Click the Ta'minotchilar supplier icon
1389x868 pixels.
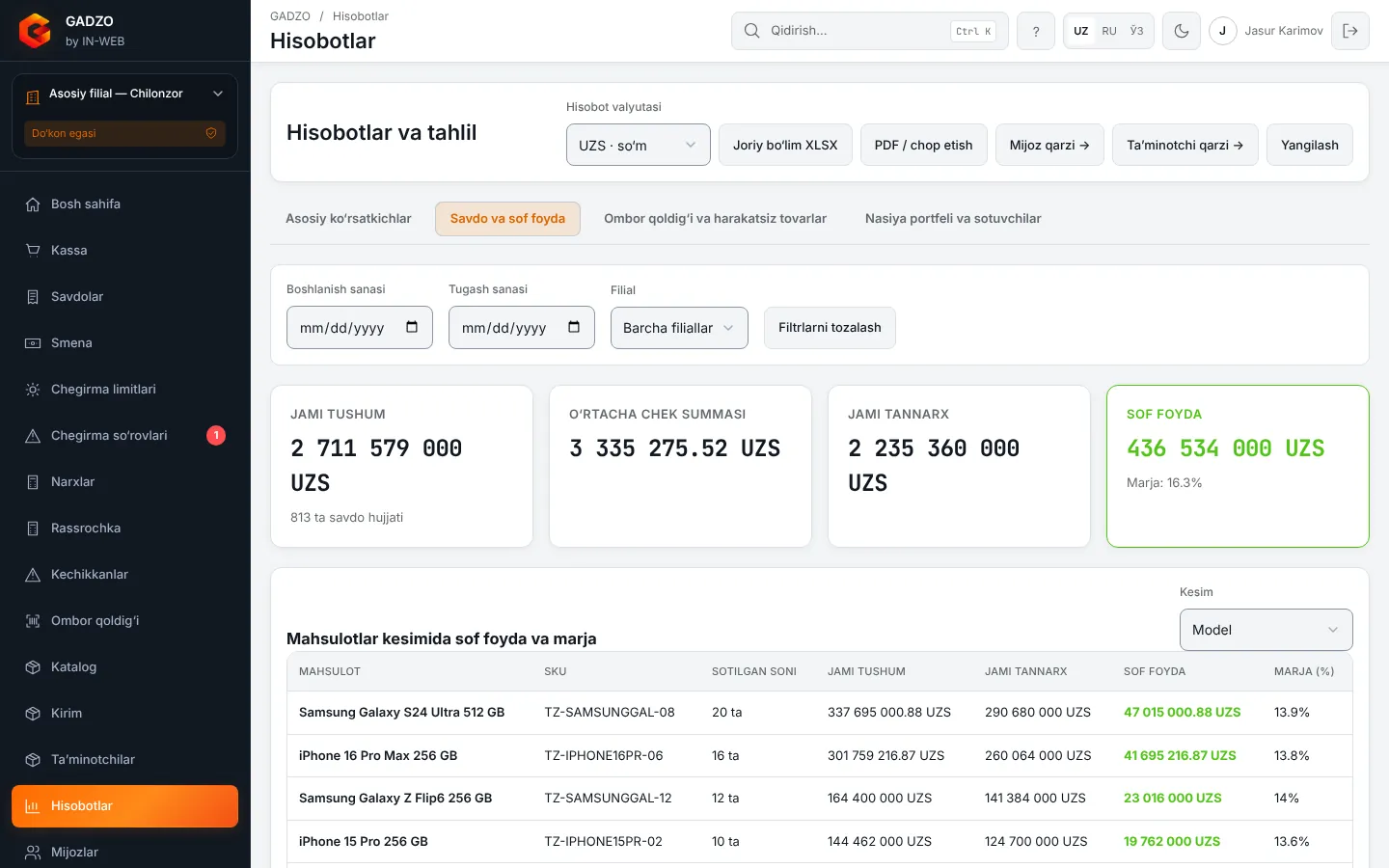point(33,760)
